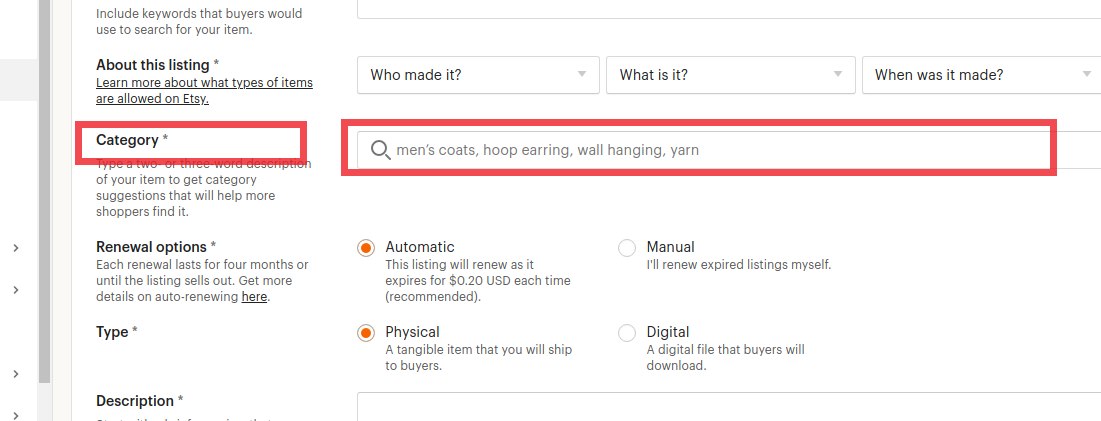Click the arrow icon on Who made it?

pyautogui.click(x=581, y=74)
